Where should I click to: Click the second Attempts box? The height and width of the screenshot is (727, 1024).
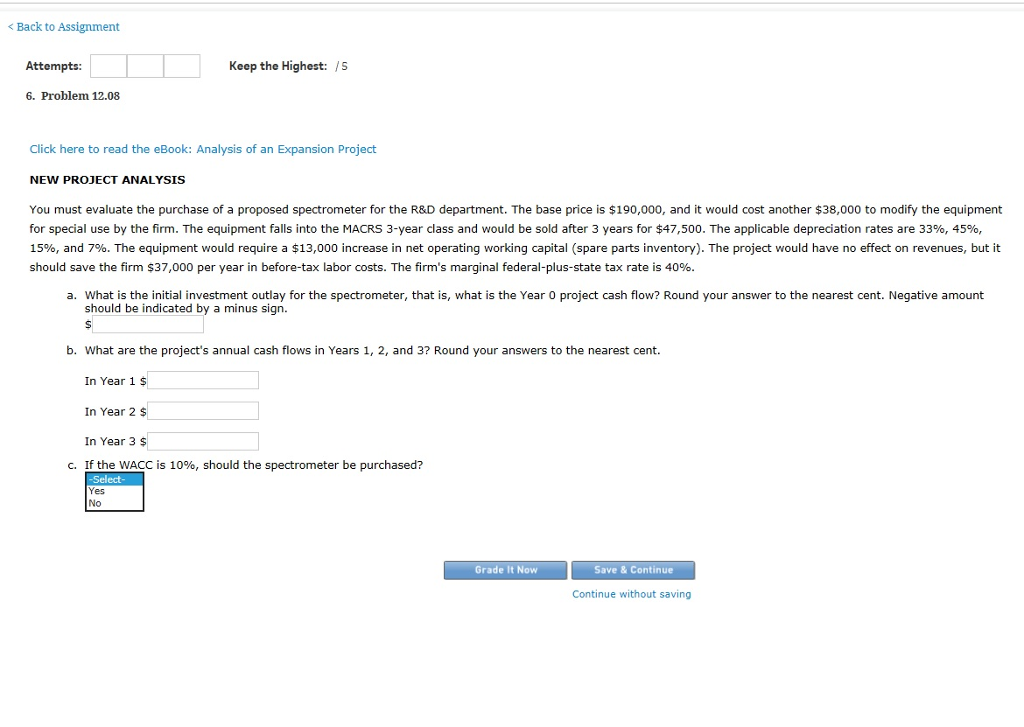144,65
